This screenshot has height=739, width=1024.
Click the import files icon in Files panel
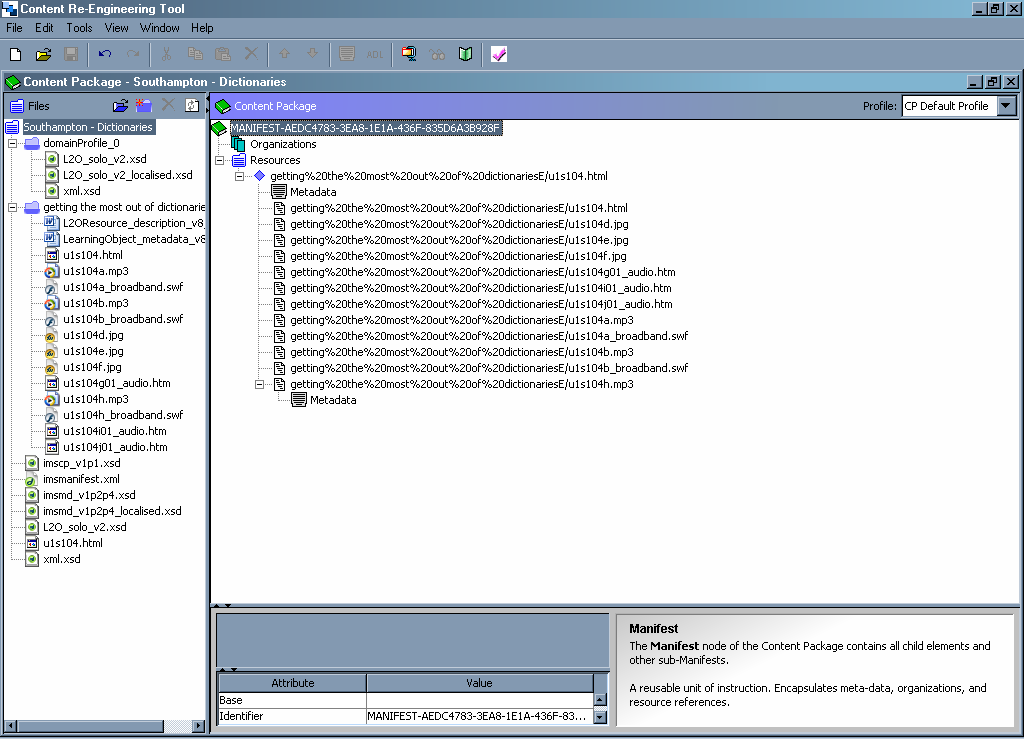(120, 106)
